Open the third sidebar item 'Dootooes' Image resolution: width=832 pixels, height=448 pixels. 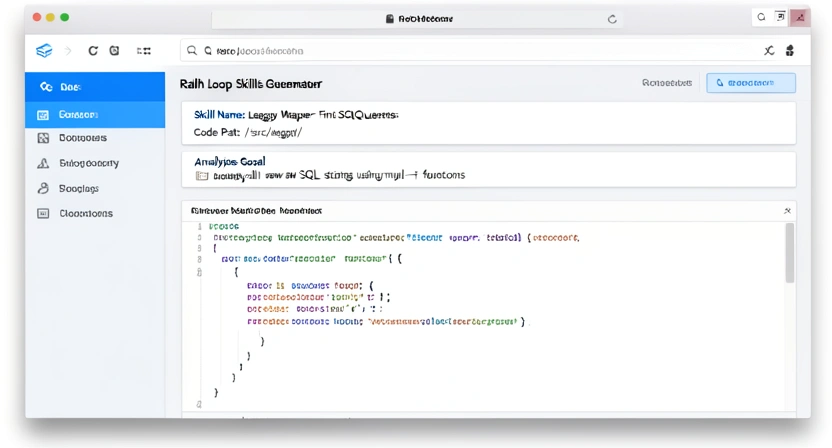pos(95,138)
